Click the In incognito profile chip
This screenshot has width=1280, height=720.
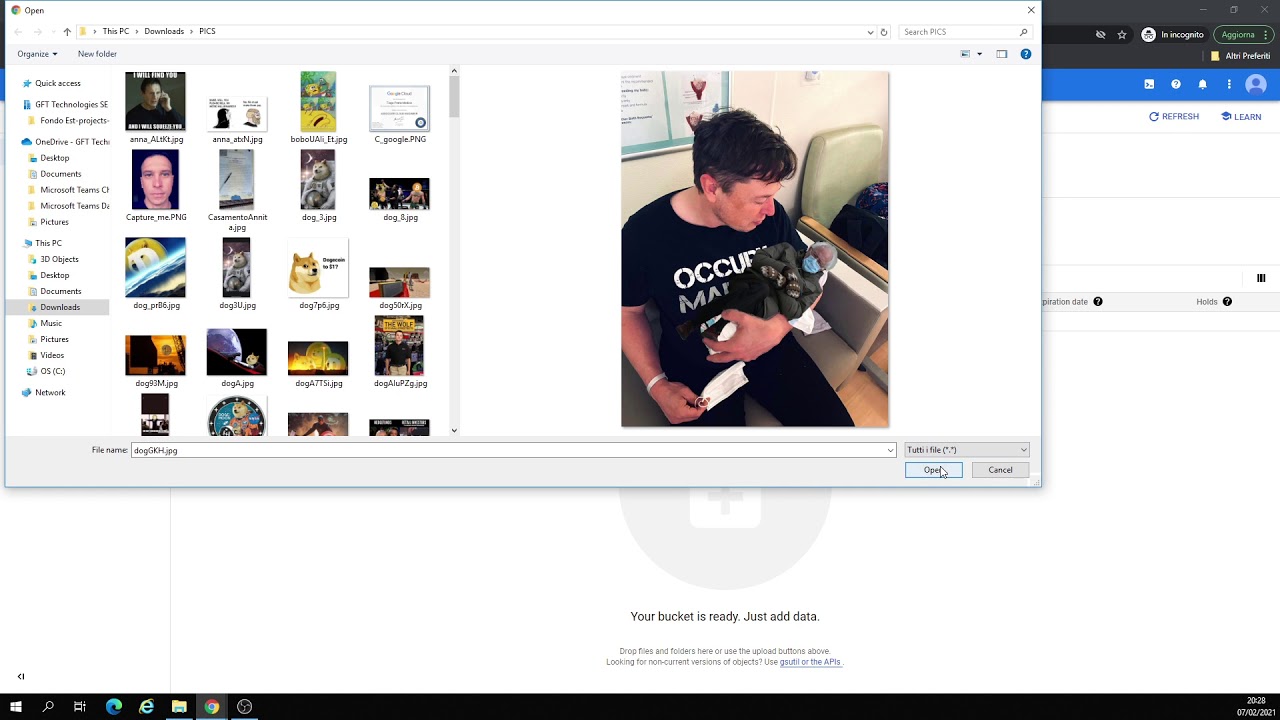pyautogui.click(x=1173, y=34)
